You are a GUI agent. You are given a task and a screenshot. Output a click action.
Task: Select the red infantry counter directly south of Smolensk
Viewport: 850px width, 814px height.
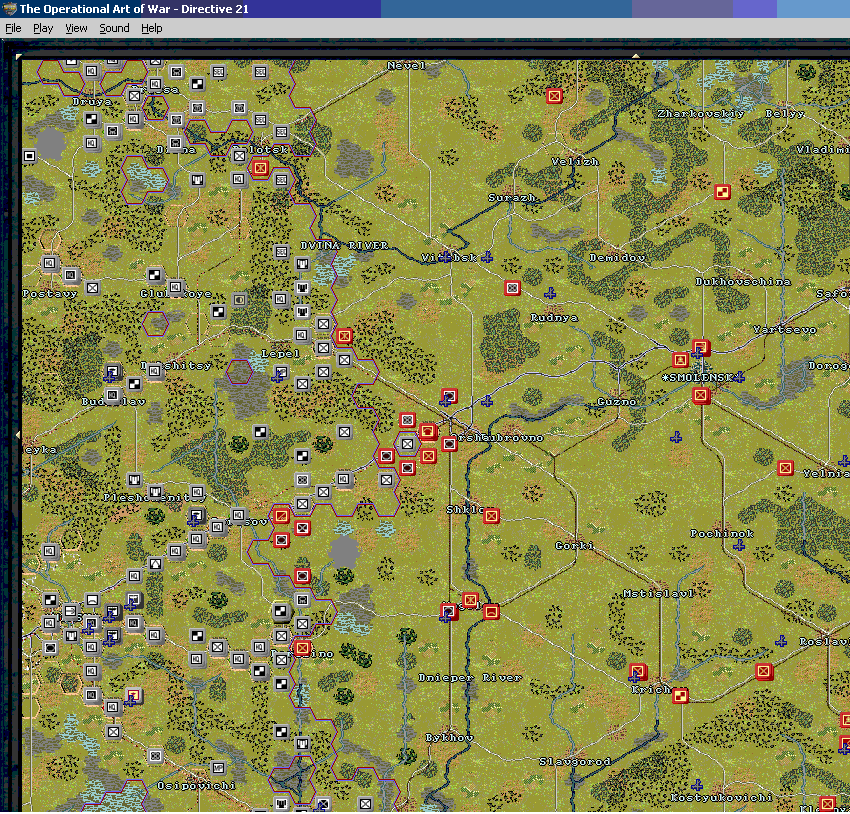tap(700, 396)
